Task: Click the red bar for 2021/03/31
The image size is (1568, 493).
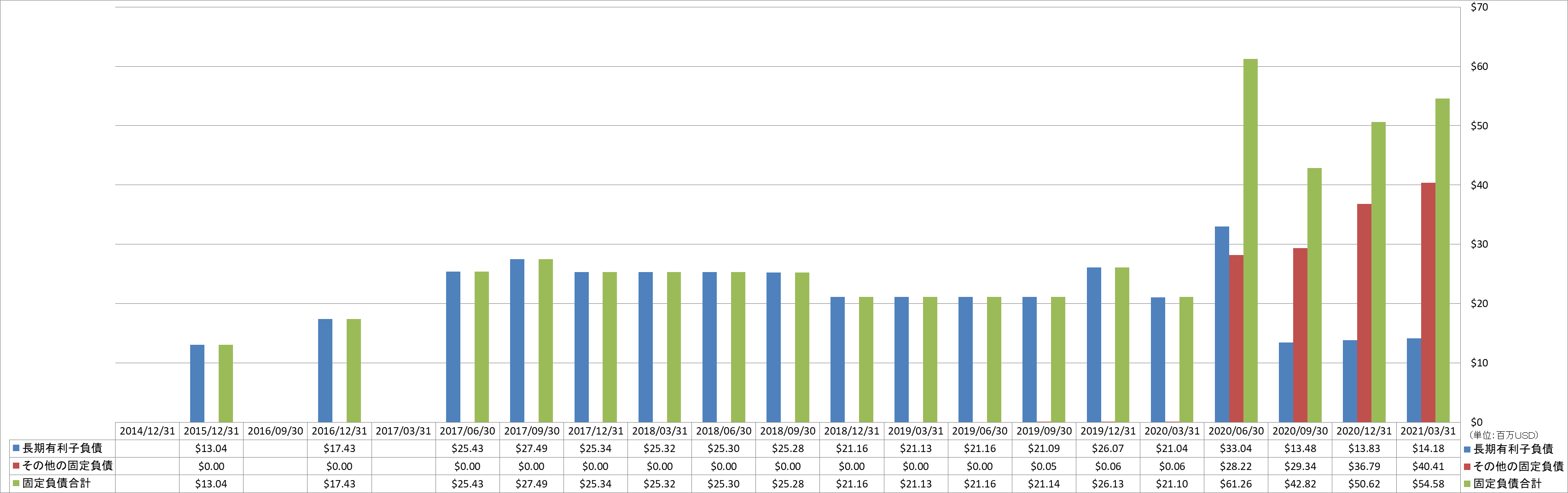Action: click(x=1428, y=302)
